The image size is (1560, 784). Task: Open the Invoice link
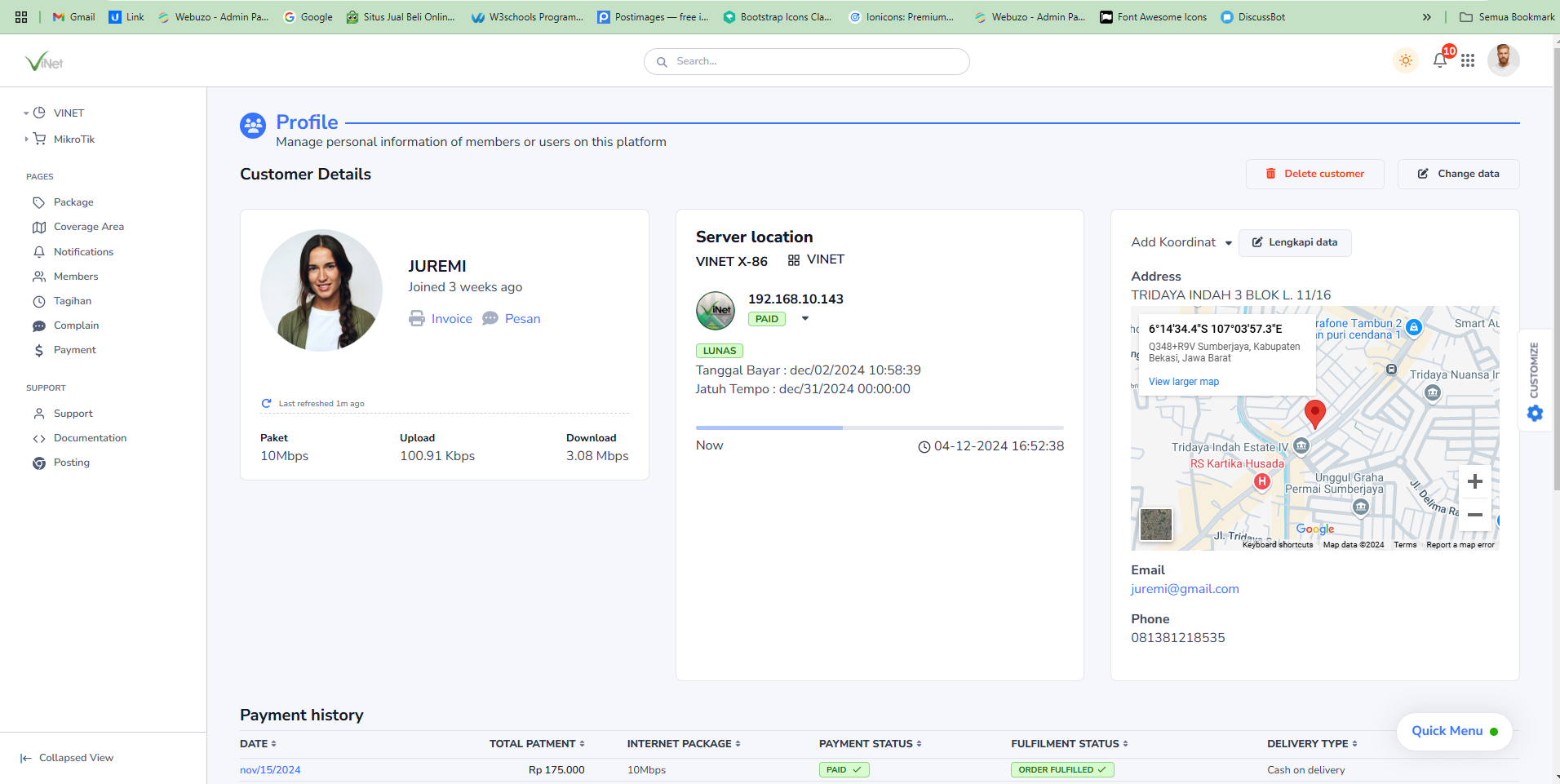(x=441, y=319)
